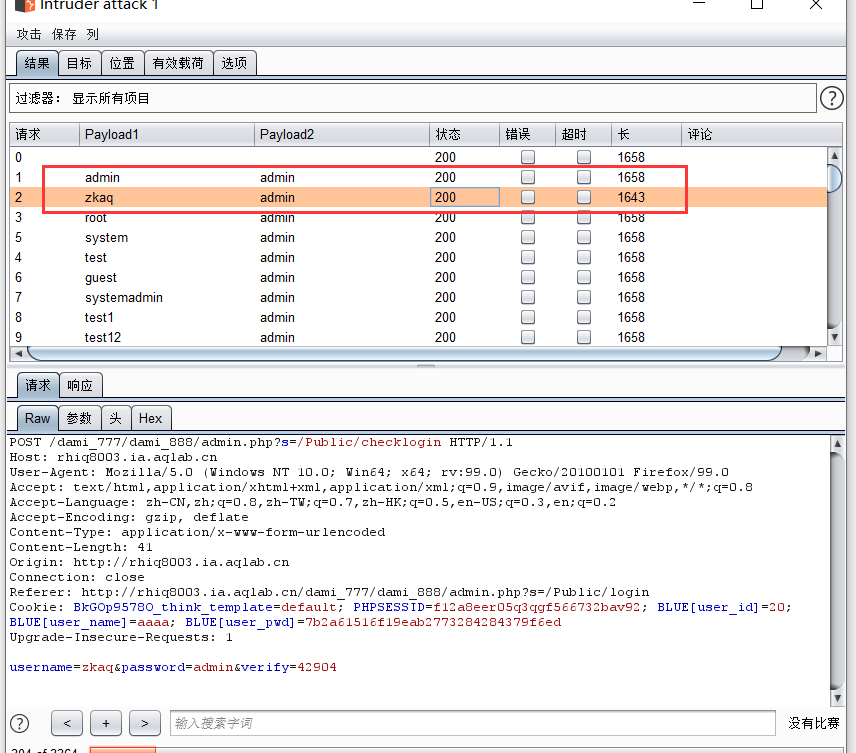Toggle error checkbox in admin row 1
Image resolution: width=856 pixels, height=753 pixels.
click(x=527, y=177)
